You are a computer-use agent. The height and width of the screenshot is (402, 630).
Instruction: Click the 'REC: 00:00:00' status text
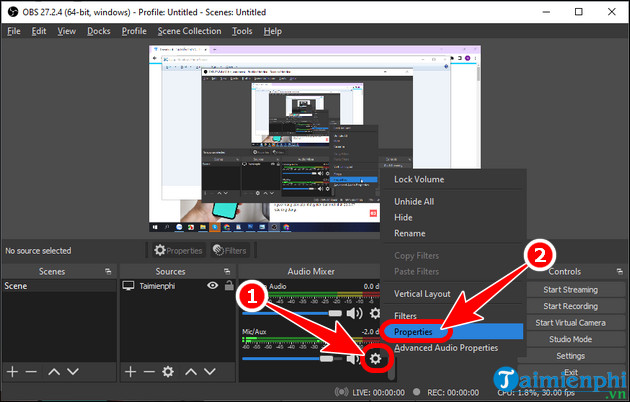453,392
